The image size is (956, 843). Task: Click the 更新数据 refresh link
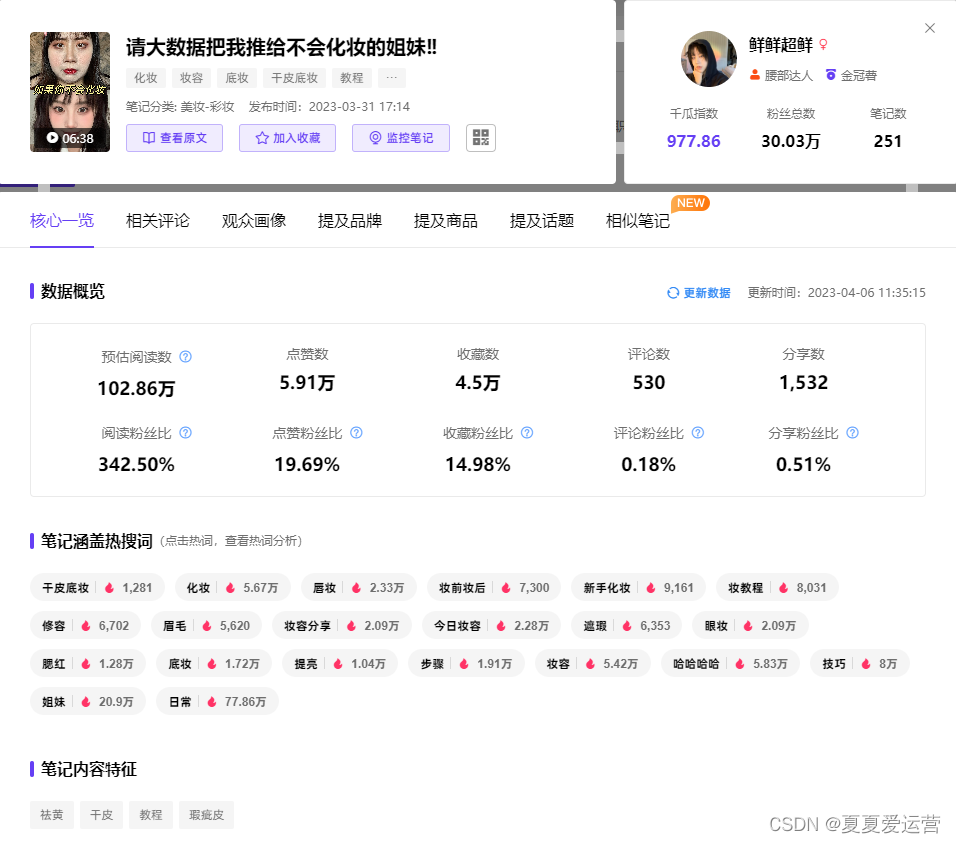pos(699,293)
